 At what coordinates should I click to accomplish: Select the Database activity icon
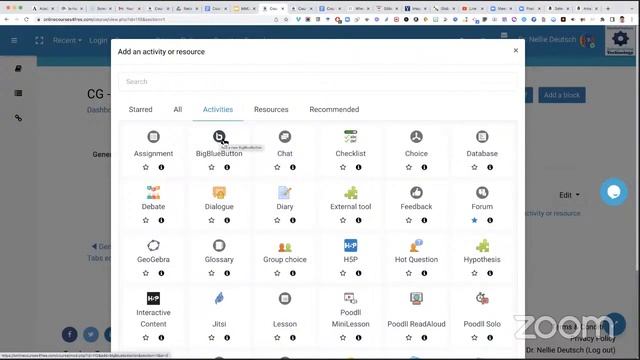(482, 137)
